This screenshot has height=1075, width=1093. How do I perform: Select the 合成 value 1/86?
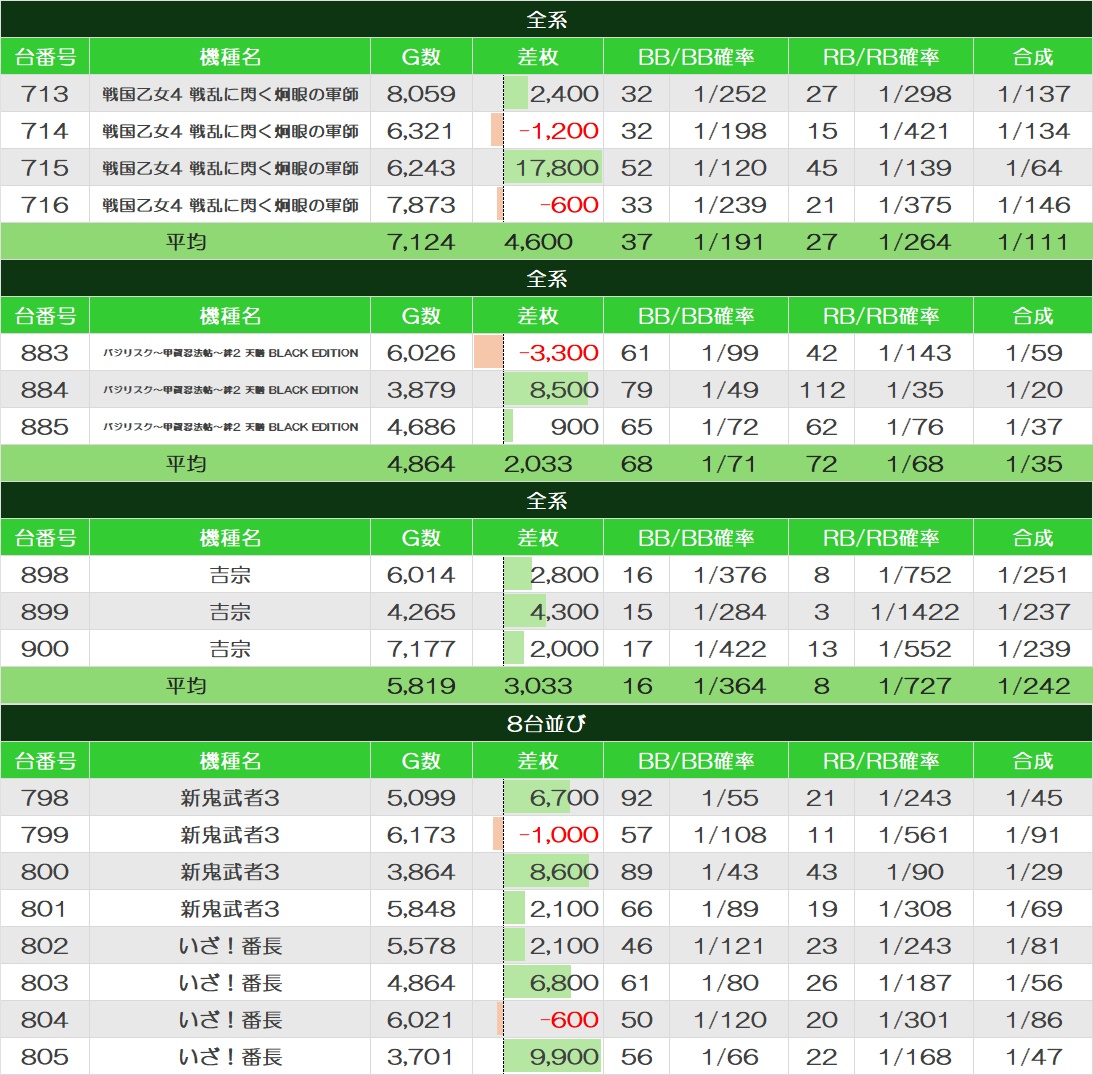pyautogui.click(x=1034, y=1019)
